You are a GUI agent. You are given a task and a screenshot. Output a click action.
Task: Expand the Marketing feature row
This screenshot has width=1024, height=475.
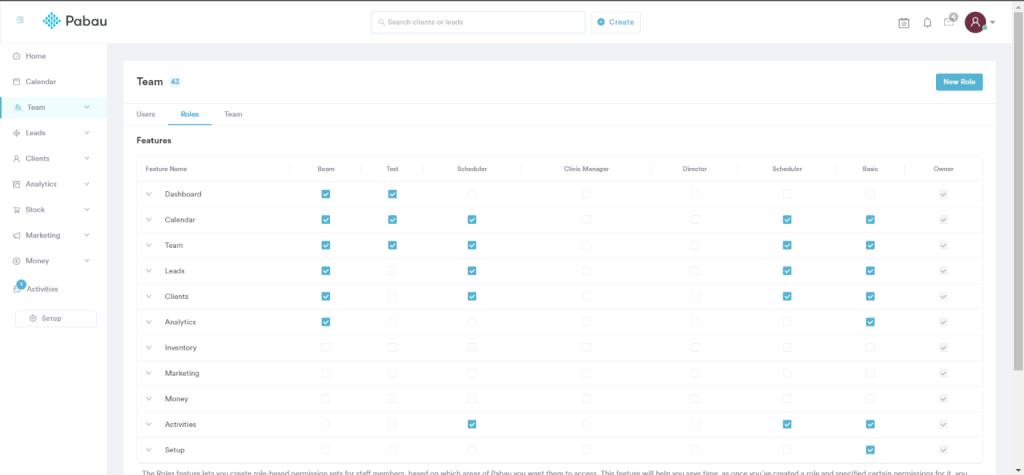point(149,373)
